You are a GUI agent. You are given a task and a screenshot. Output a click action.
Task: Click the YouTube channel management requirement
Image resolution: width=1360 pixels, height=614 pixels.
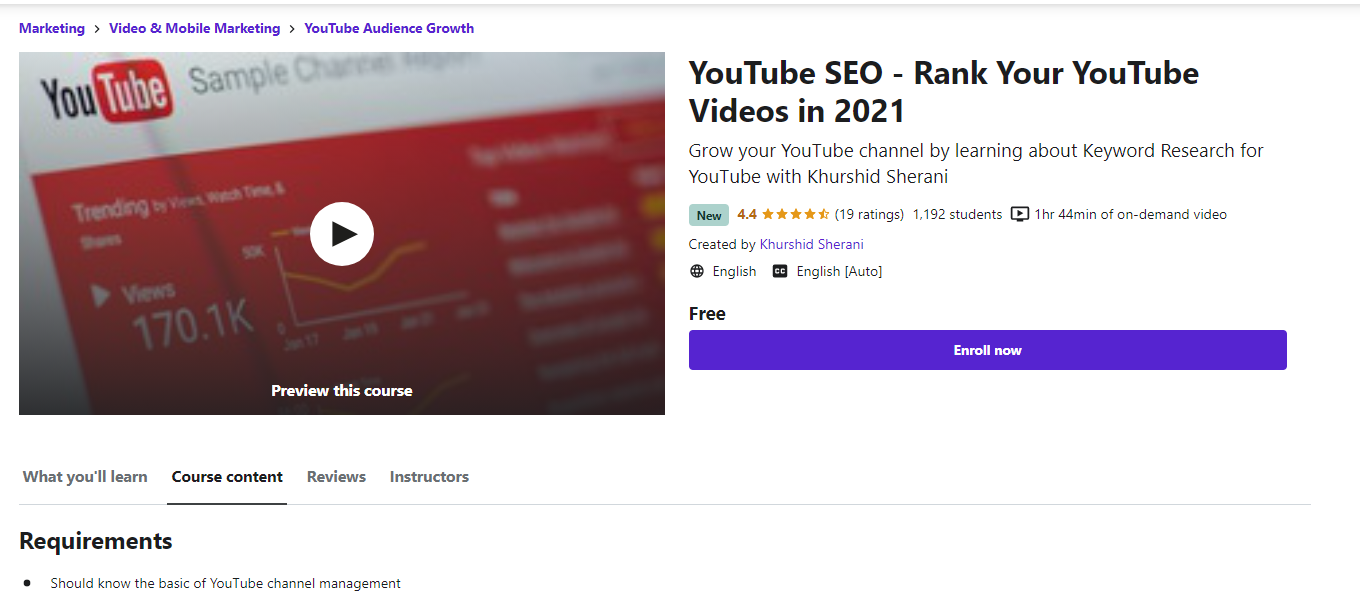226,583
